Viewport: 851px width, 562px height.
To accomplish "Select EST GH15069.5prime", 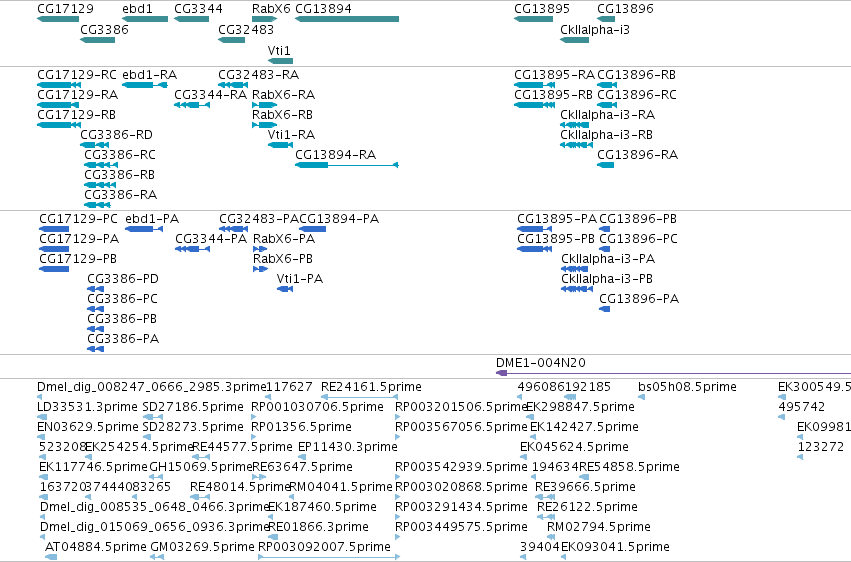I will (x=200, y=467).
